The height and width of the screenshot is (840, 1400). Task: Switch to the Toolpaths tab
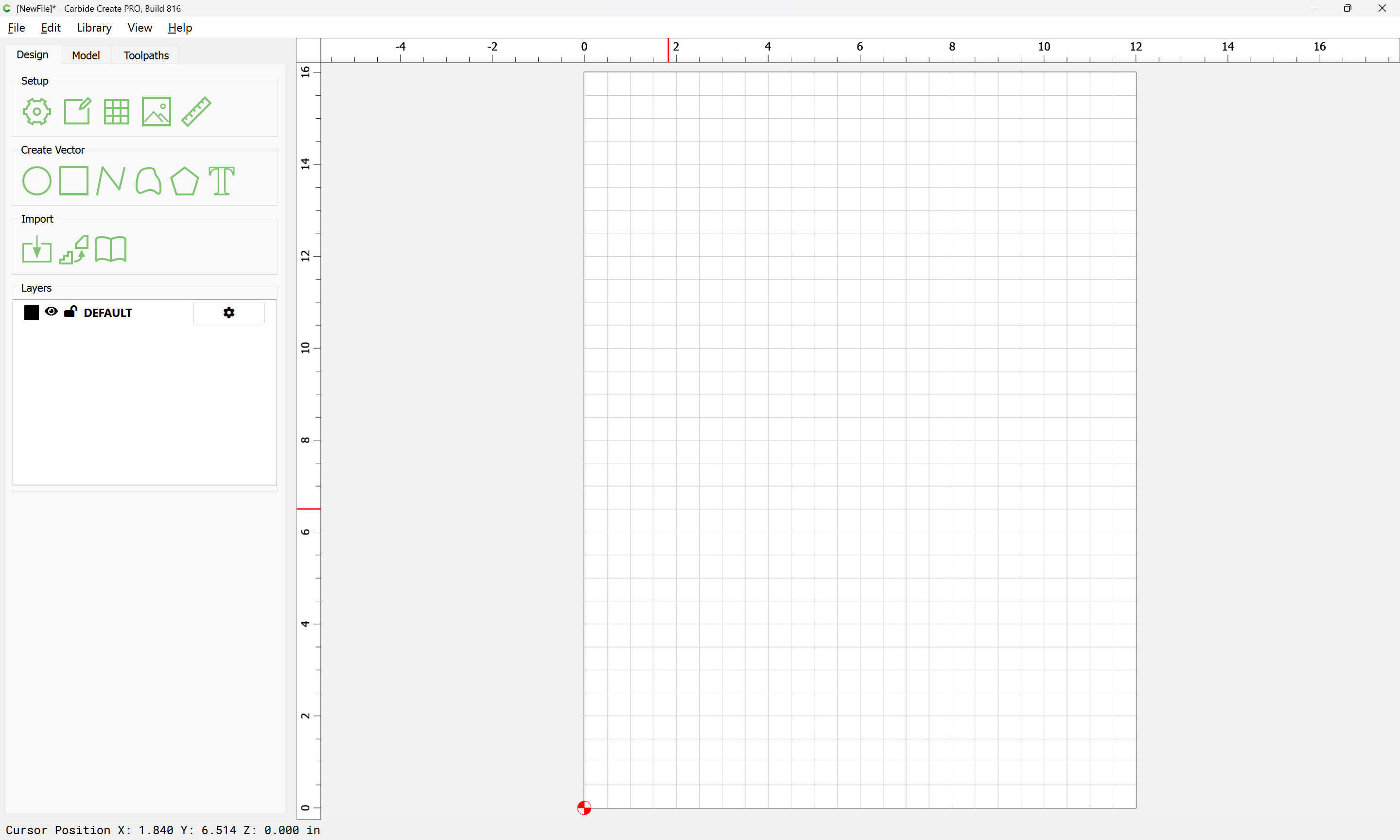click(146, 55)
